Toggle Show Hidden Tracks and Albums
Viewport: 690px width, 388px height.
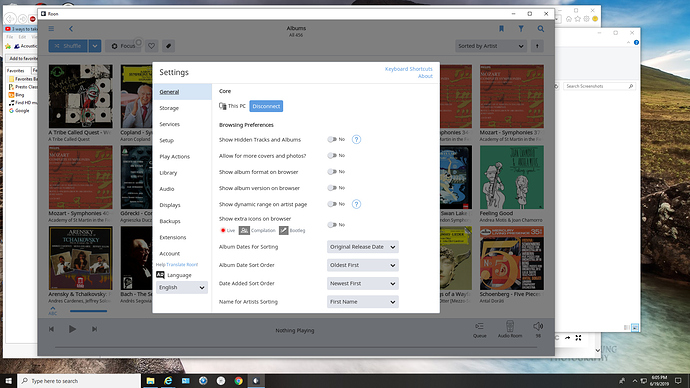332,139
